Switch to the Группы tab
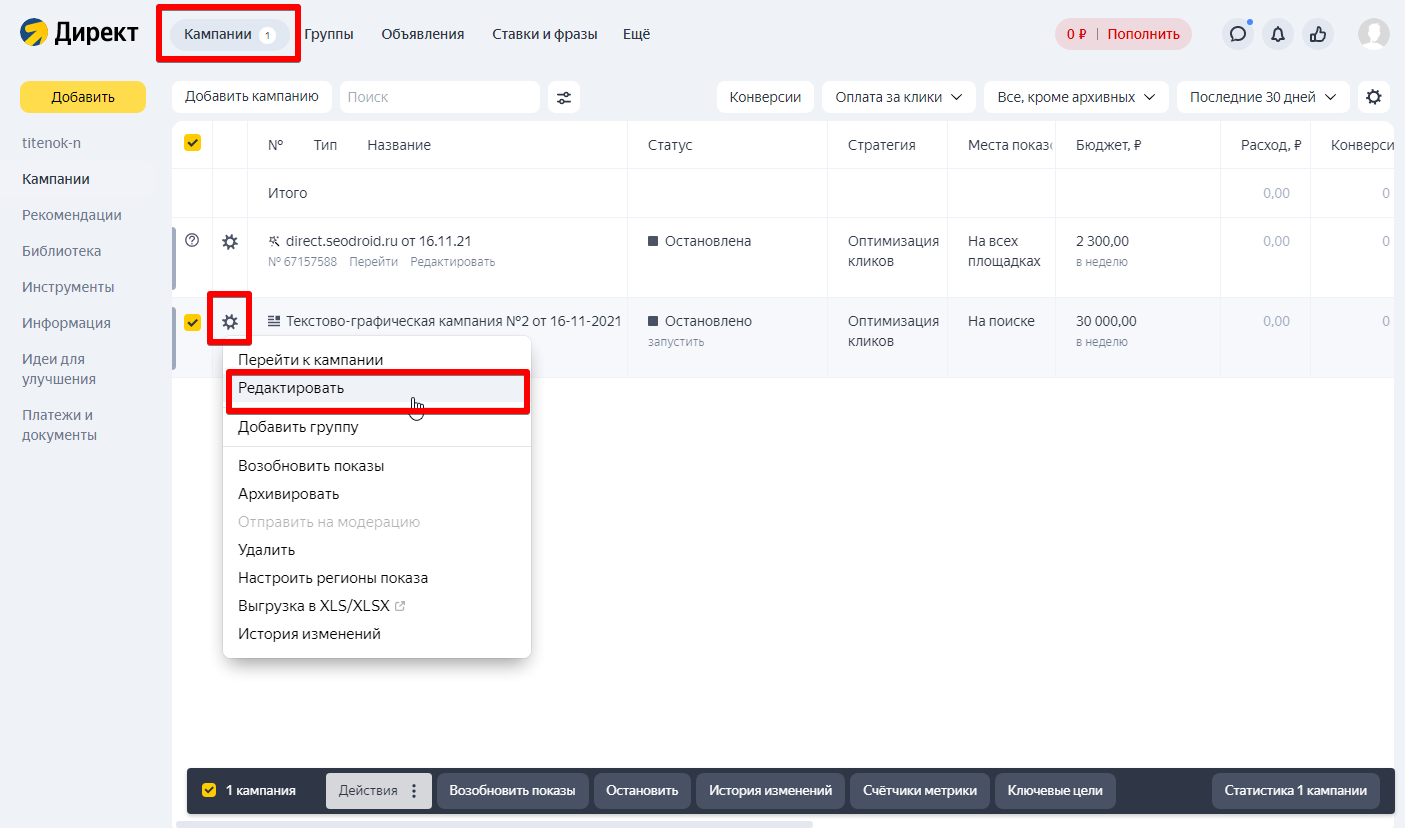 pos(329,34)
